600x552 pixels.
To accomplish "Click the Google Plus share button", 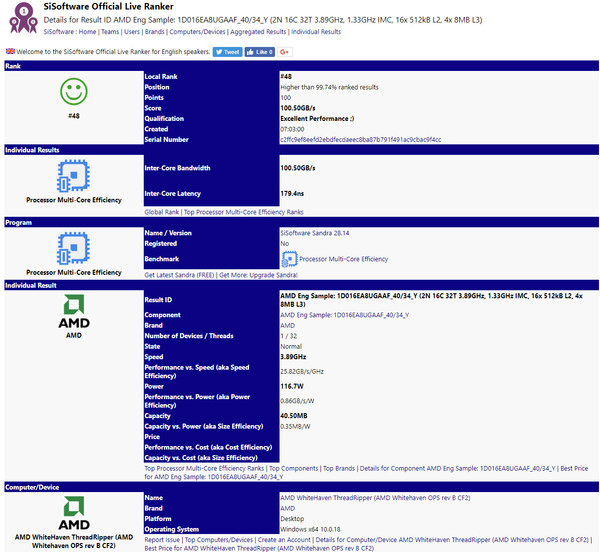I will [x=285, y=52].
